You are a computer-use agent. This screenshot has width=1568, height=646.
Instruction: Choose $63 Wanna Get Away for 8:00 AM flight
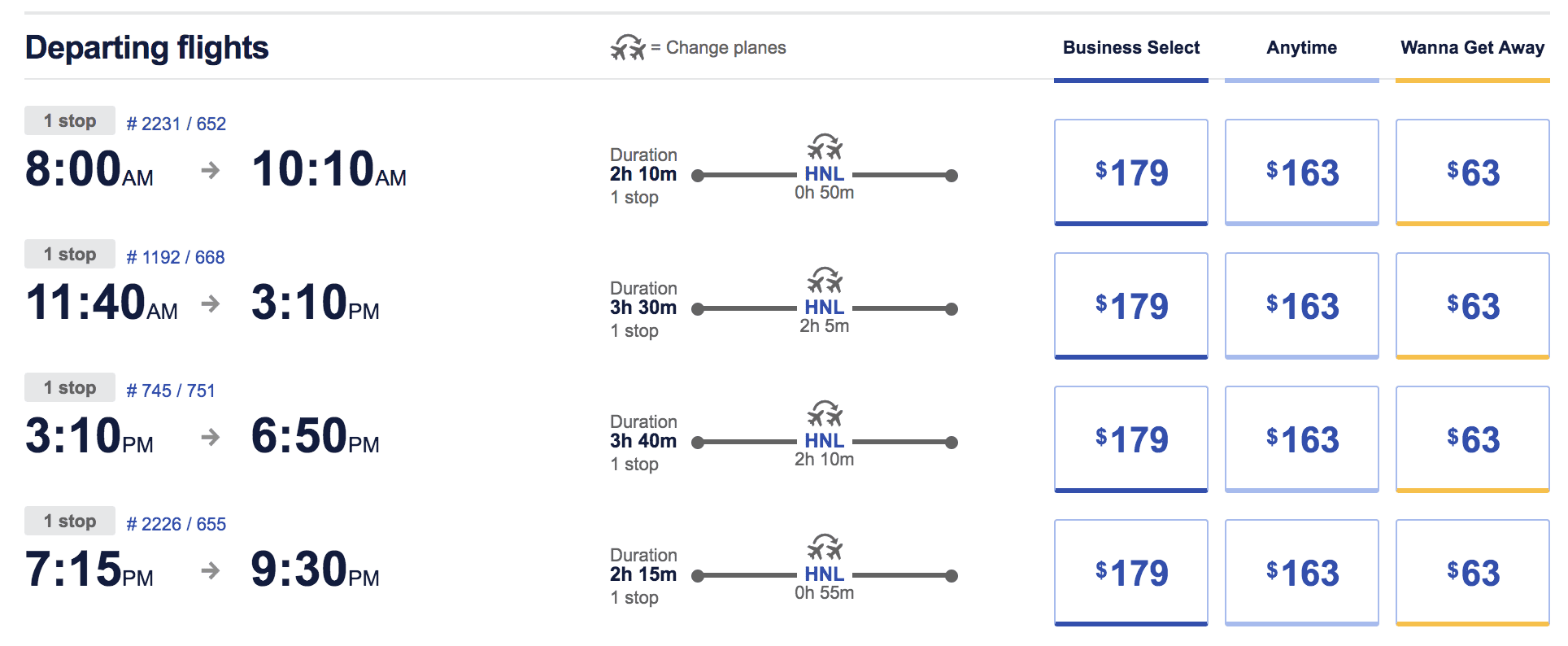(x=1473, y=172)
